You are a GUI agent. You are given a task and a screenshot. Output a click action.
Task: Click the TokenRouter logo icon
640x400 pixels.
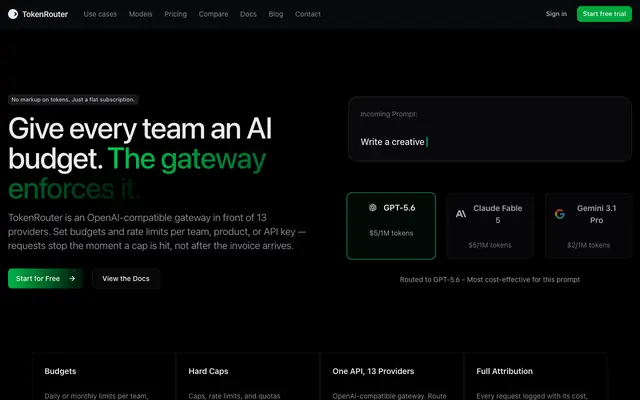click(13, 14)
